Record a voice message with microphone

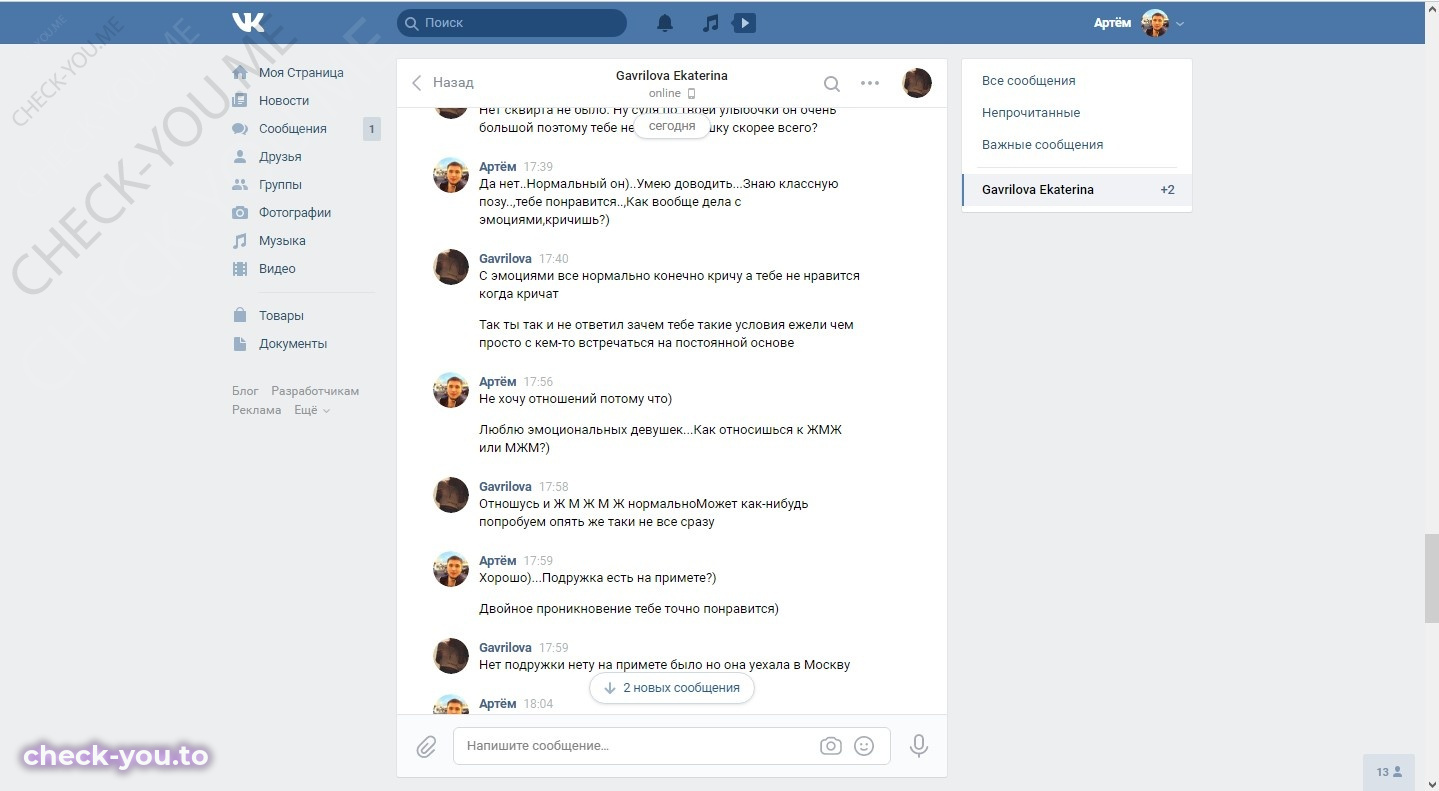click(918, 745)
